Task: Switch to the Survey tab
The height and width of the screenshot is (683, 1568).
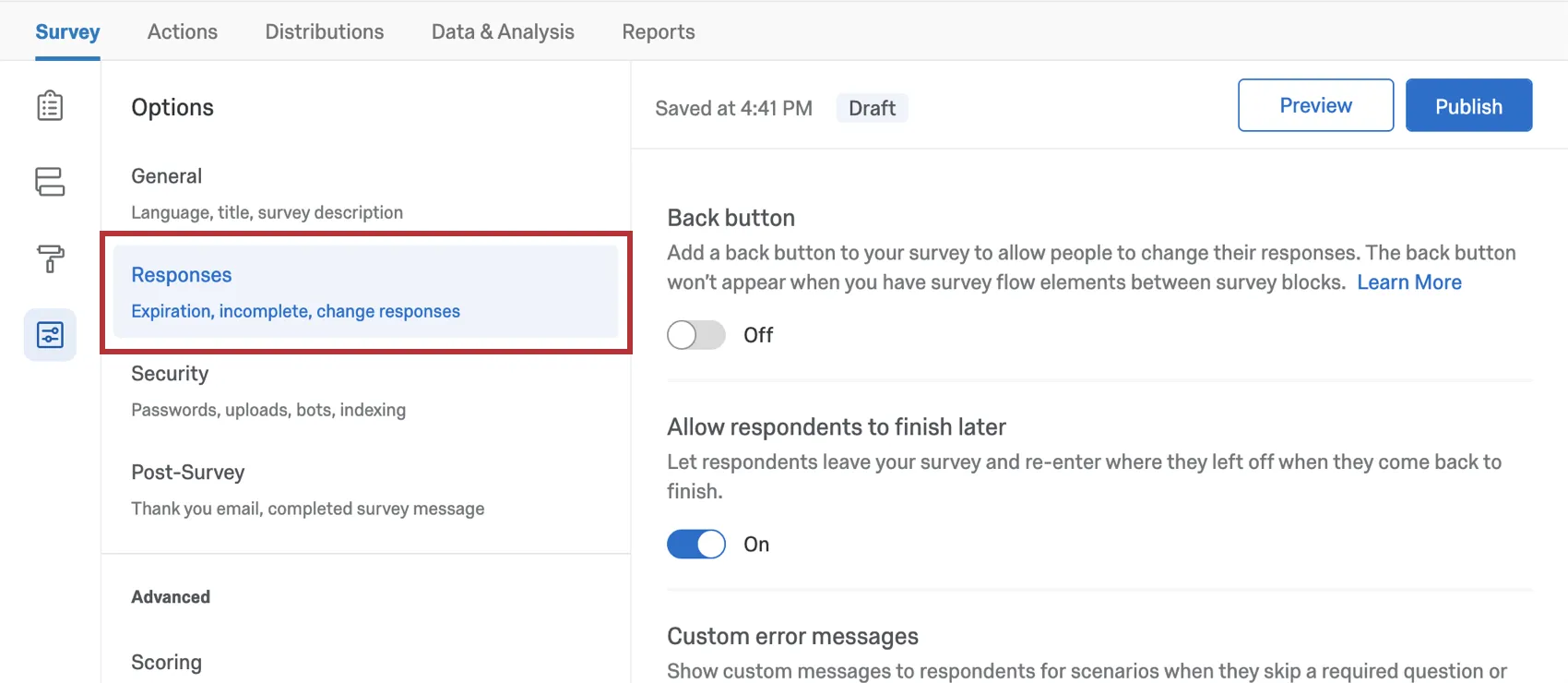Action: click(x=67, y=31)
